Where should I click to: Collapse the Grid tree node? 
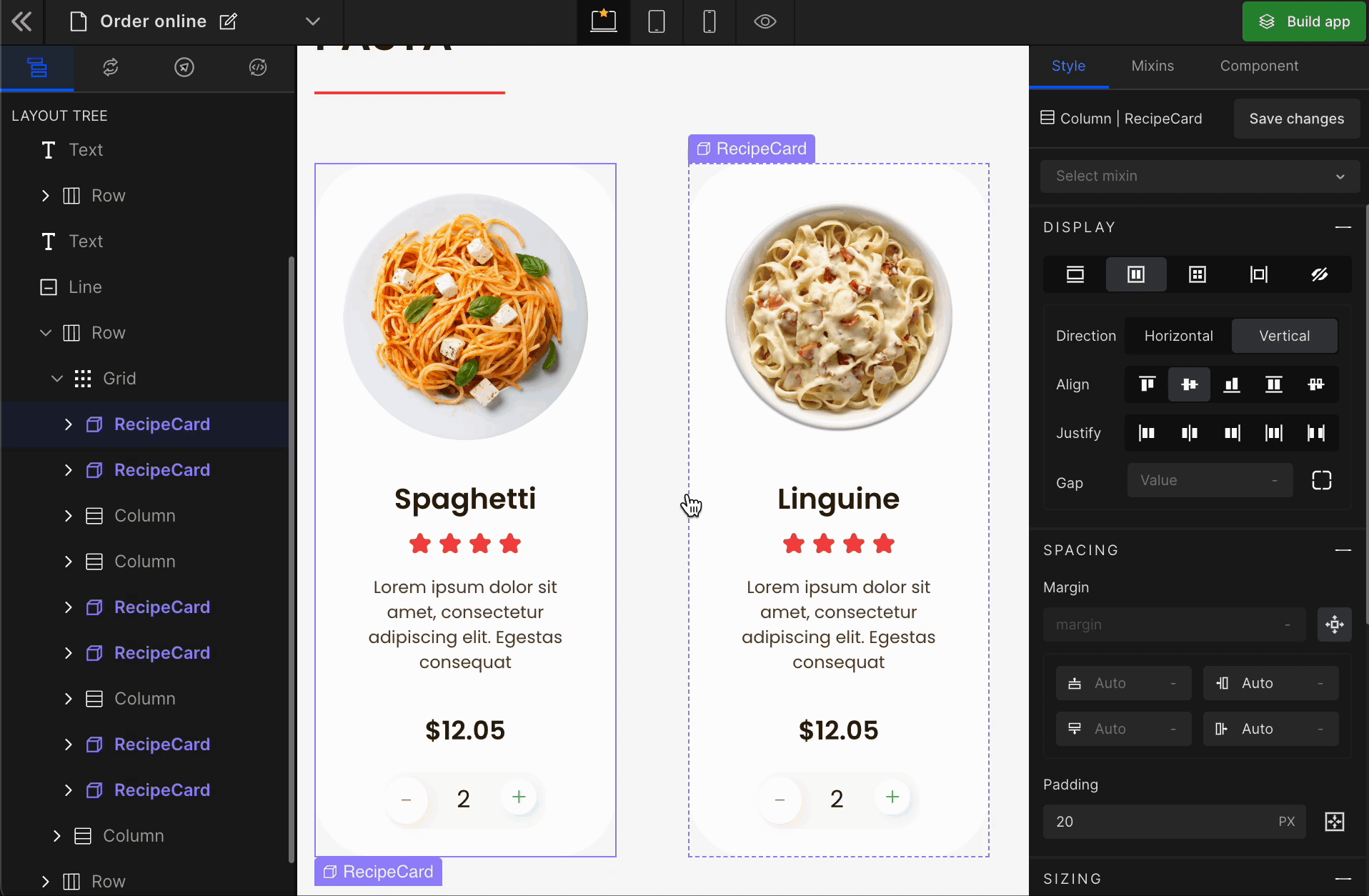point(57,379)
